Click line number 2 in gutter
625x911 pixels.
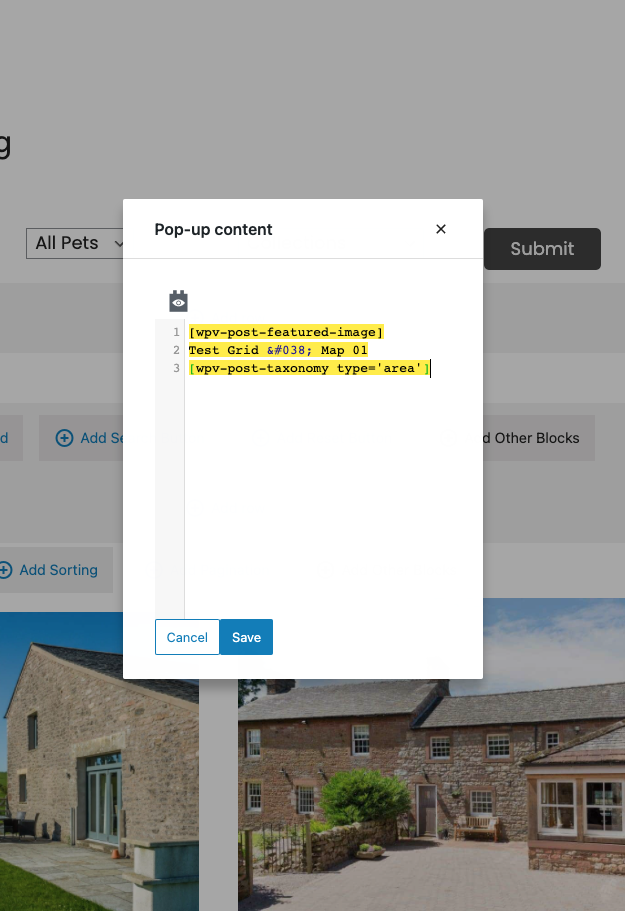pyautogui.click(x=176, y=350)
